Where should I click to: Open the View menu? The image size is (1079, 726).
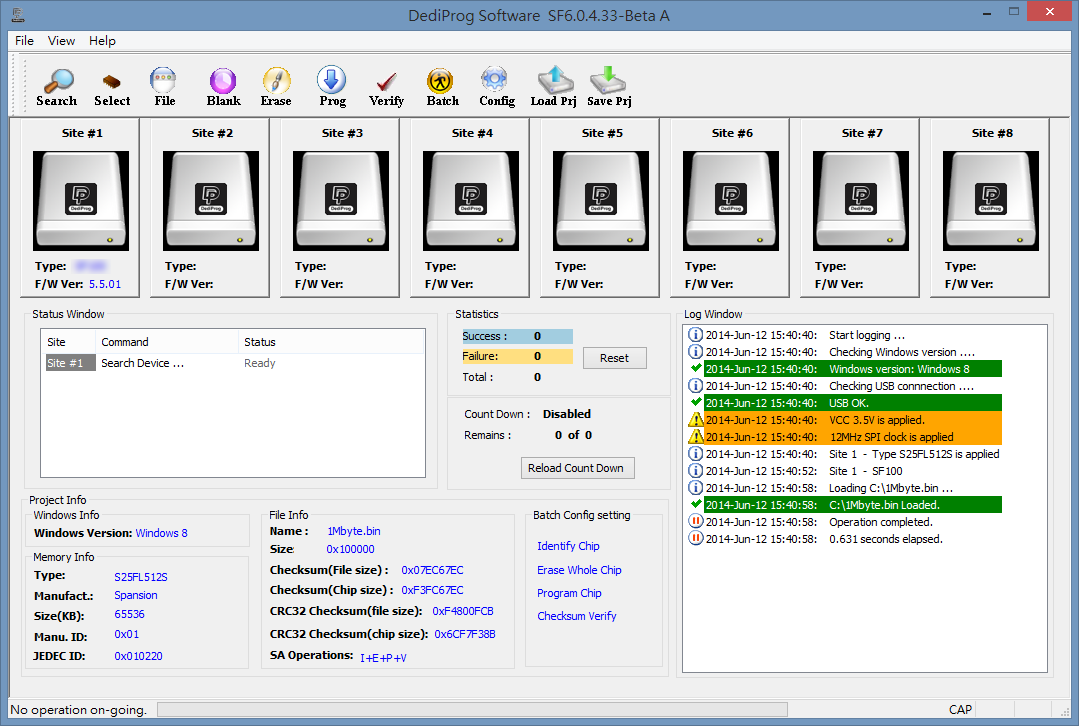pos(62,41)
